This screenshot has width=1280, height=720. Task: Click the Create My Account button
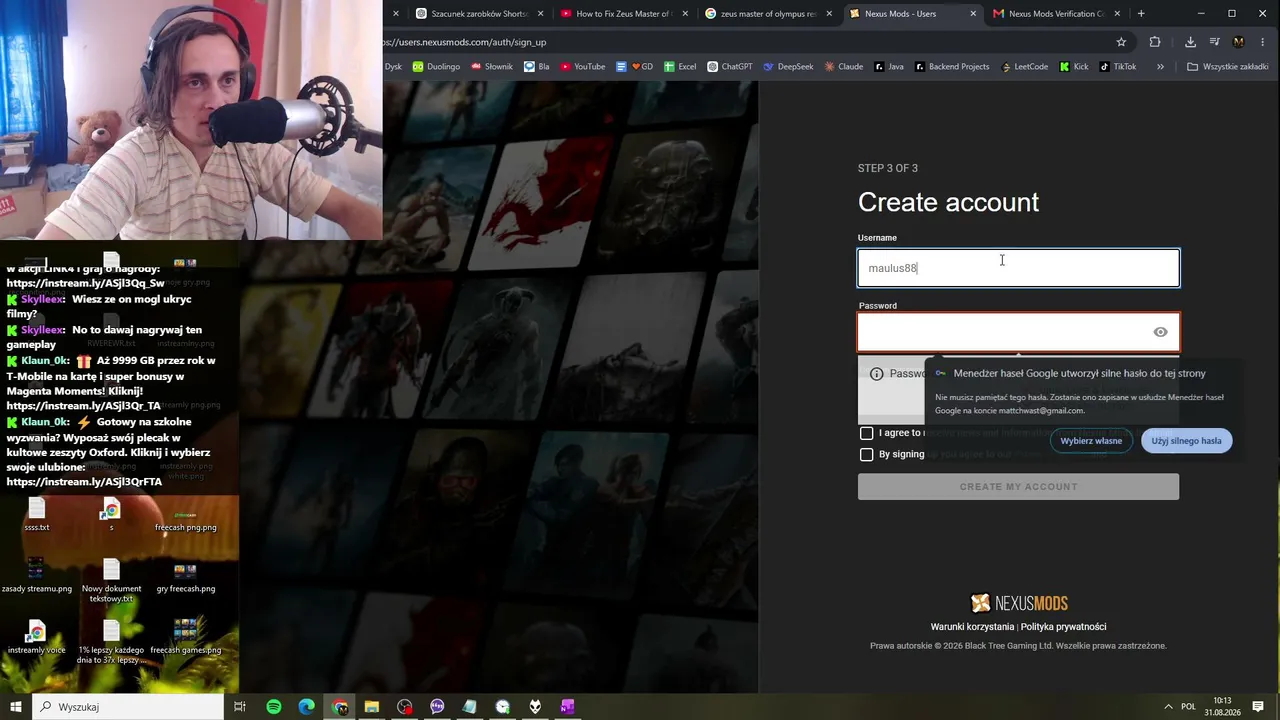1018,487
